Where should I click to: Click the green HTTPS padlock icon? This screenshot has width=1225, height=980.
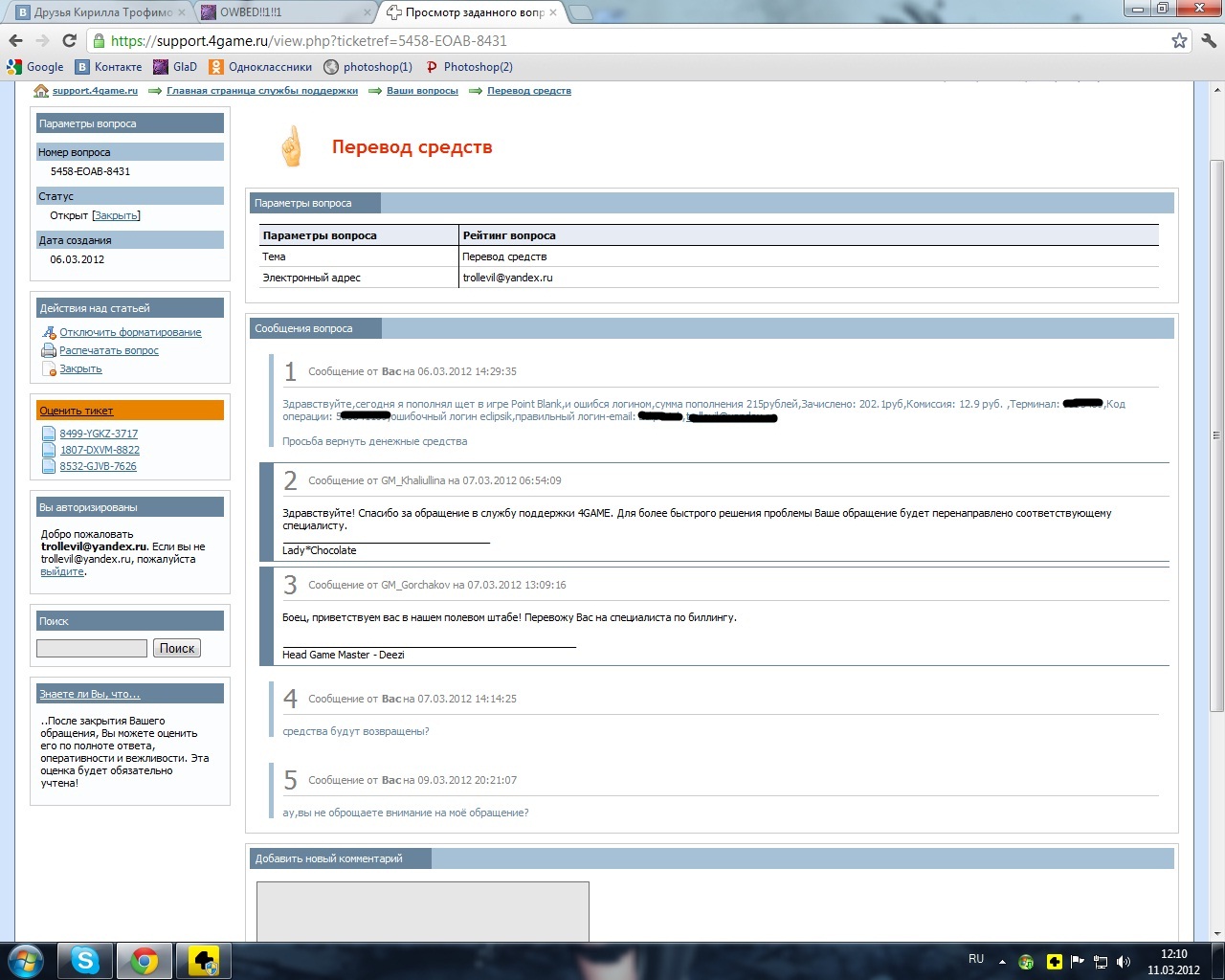point(99,41)
